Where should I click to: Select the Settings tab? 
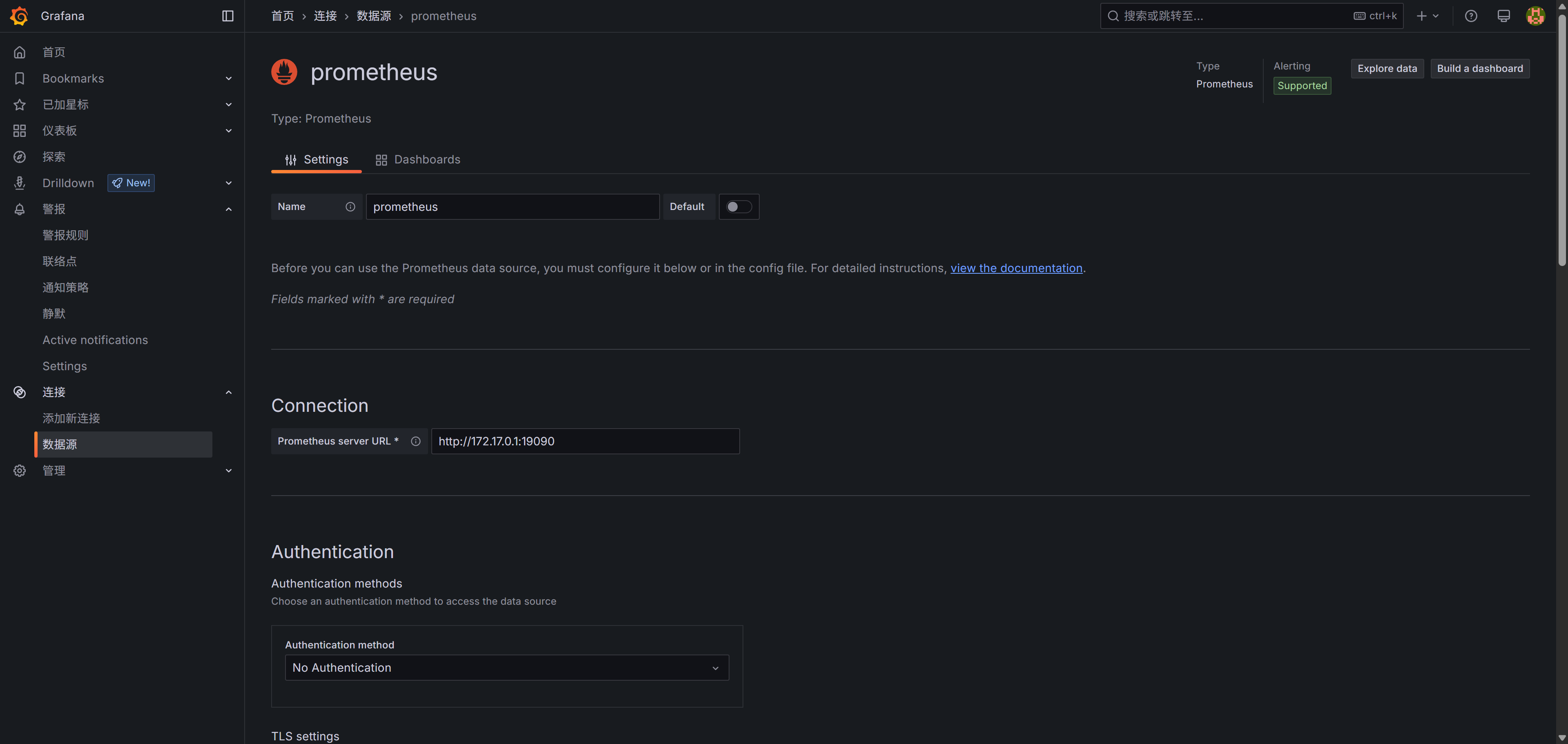[317, 159]
